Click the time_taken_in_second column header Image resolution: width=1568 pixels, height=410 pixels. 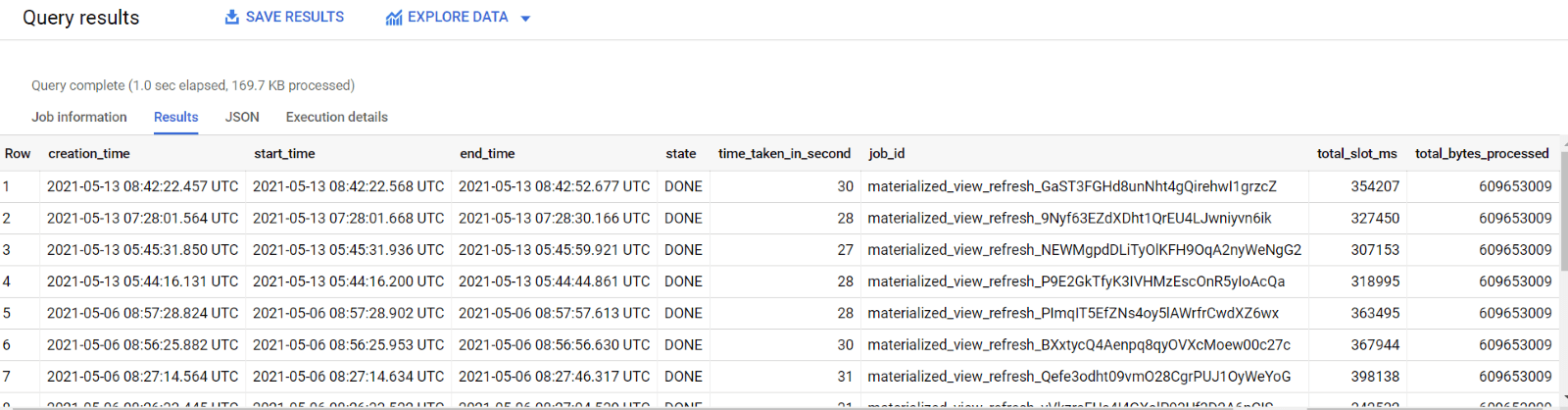[x=784, y=153]
